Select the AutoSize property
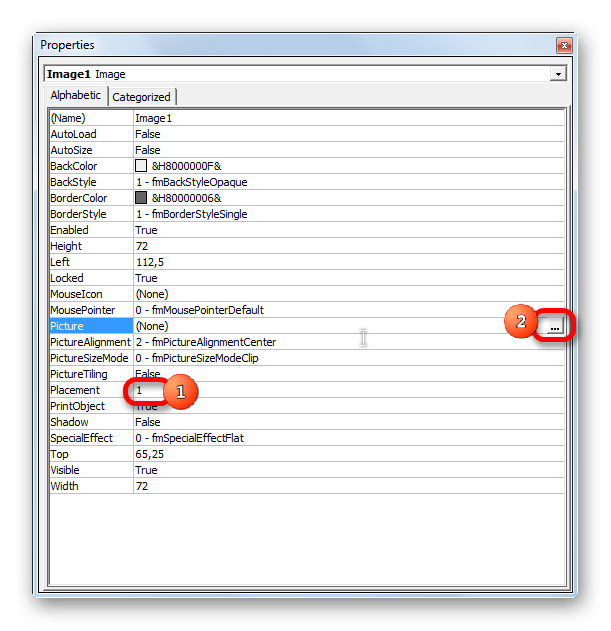 point(91,150)
